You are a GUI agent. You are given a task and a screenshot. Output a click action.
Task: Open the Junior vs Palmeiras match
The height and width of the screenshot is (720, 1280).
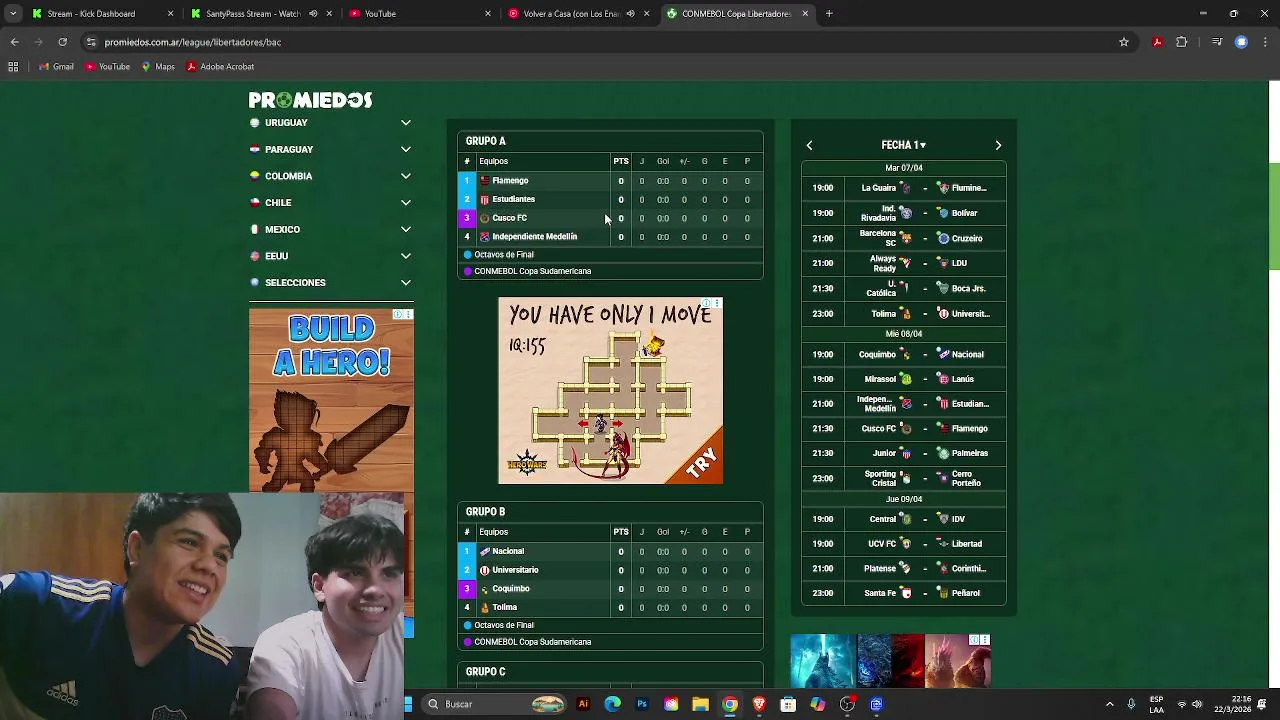click(x=903, y=453)
